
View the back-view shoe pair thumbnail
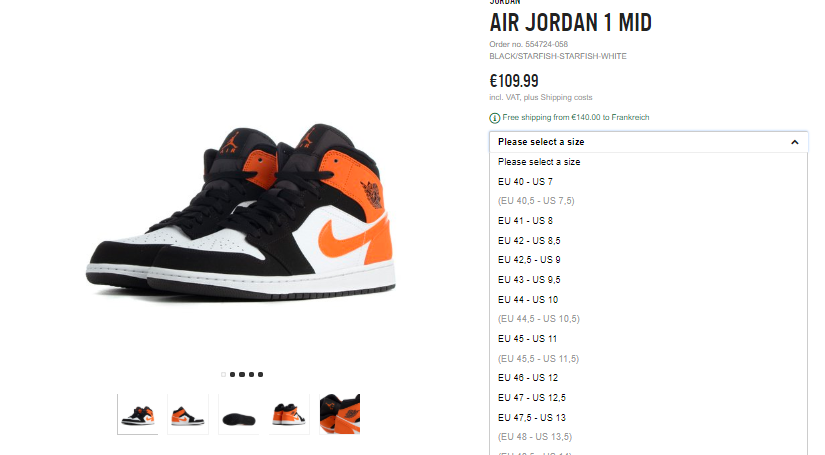tap(289, 414)
